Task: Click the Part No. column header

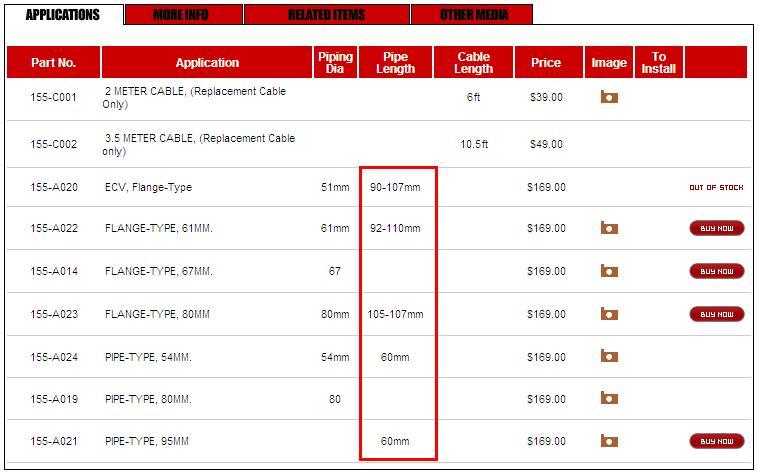Action: coord(53,63)
